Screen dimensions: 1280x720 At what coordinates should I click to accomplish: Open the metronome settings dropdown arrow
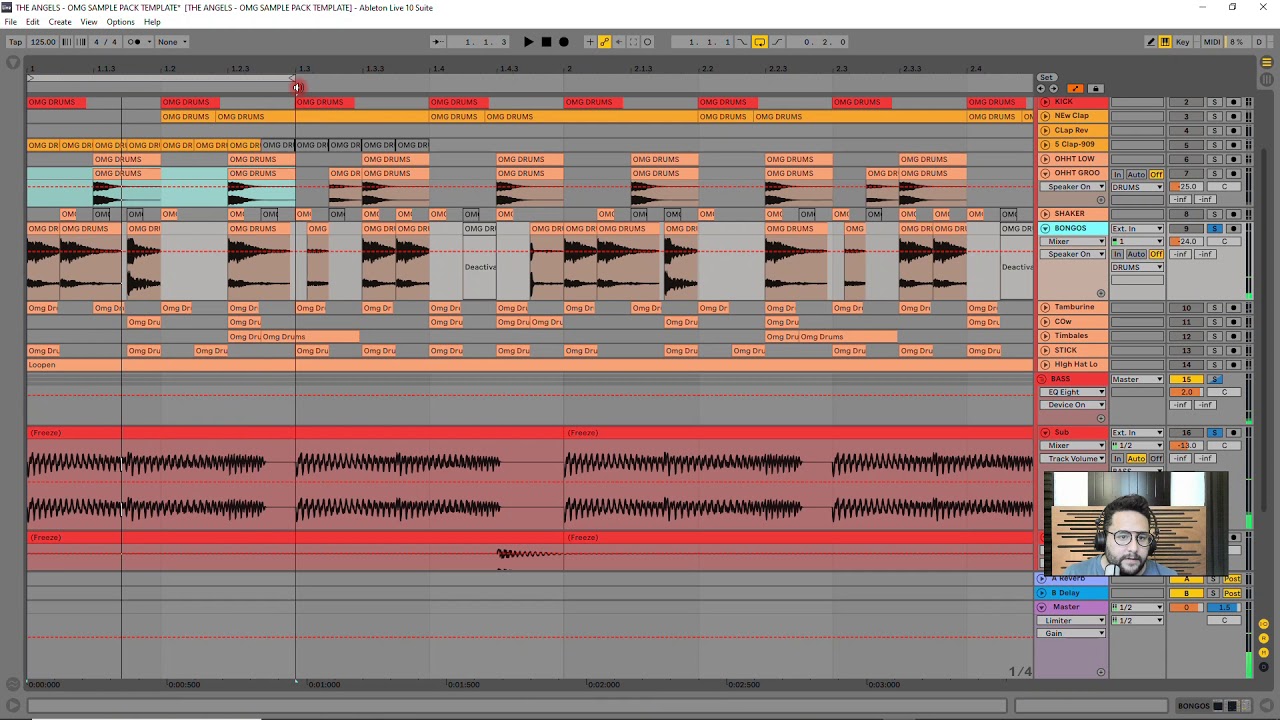[148, 42]
